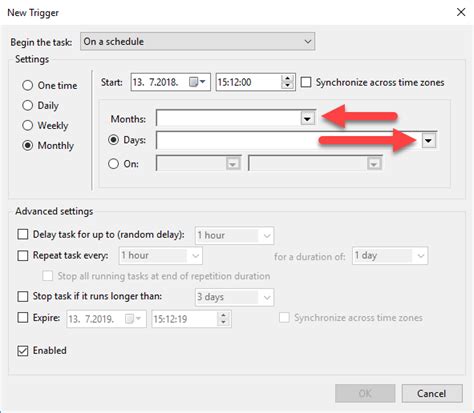The height and width of the screenshot is (413, 474).
Task: Check the Expire checkbox
Action: pos(23,317)
